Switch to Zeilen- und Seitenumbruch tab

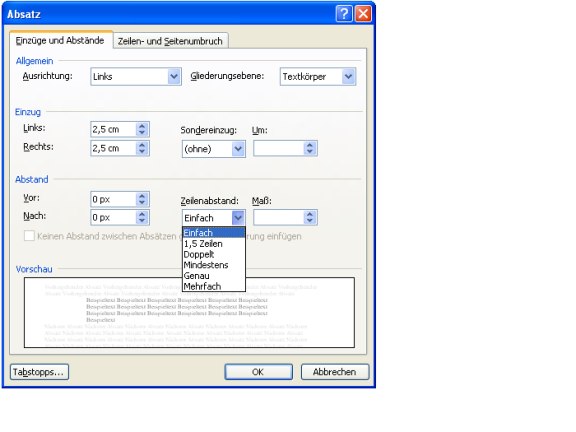pos(170,41)
